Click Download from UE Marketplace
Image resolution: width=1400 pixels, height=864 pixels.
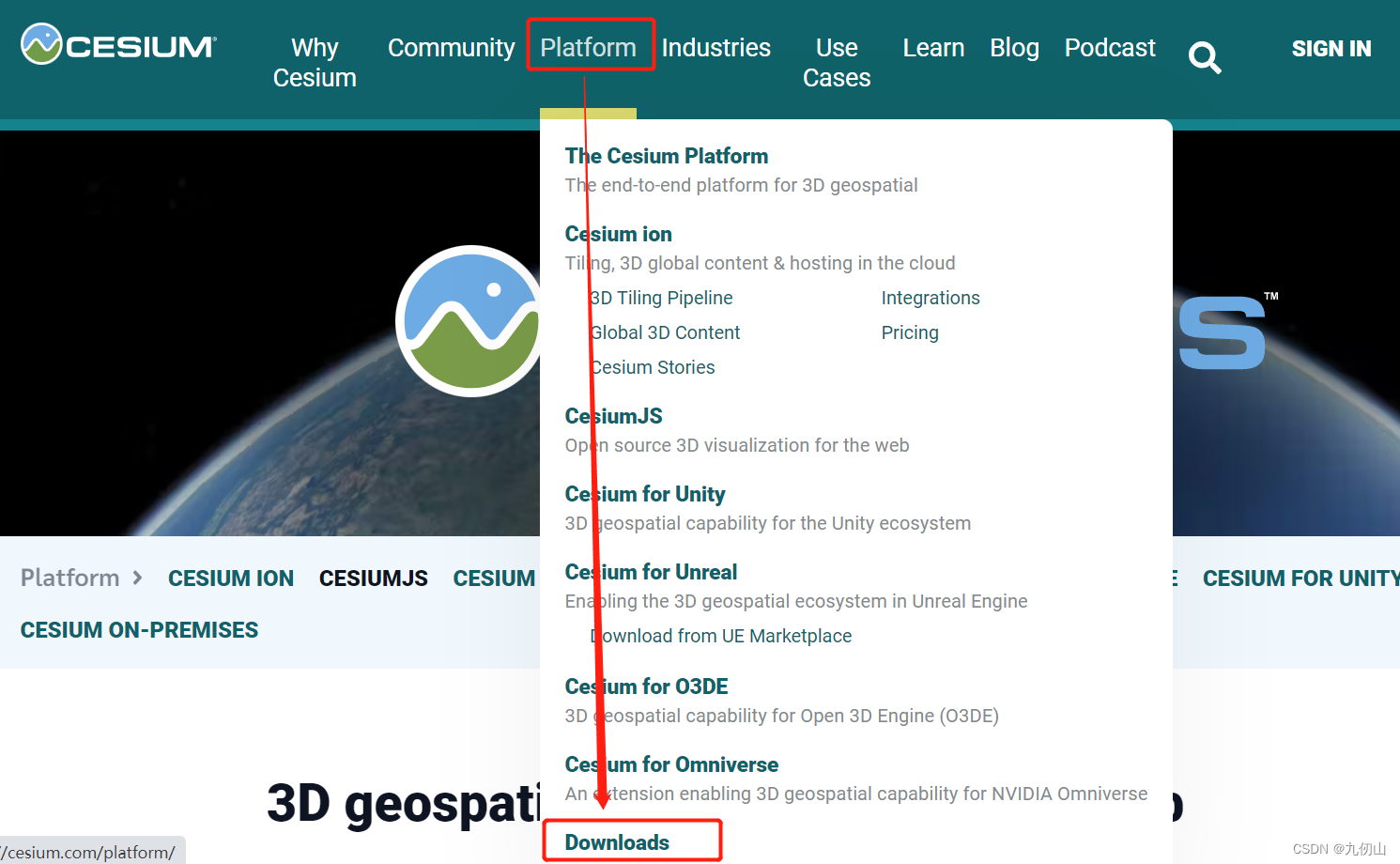[x=721, y=636]
